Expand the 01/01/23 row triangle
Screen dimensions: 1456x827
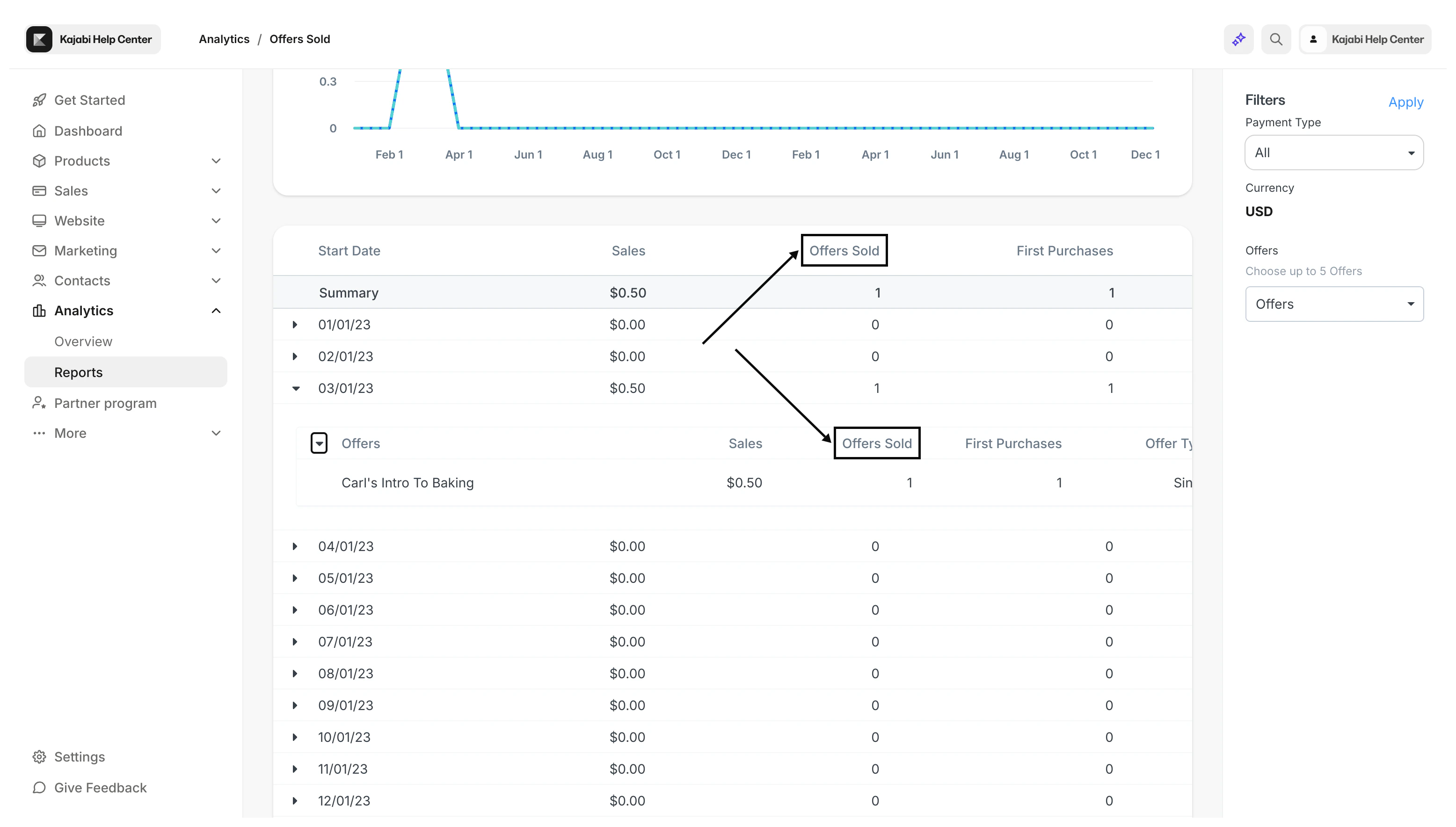pos(295,325)
